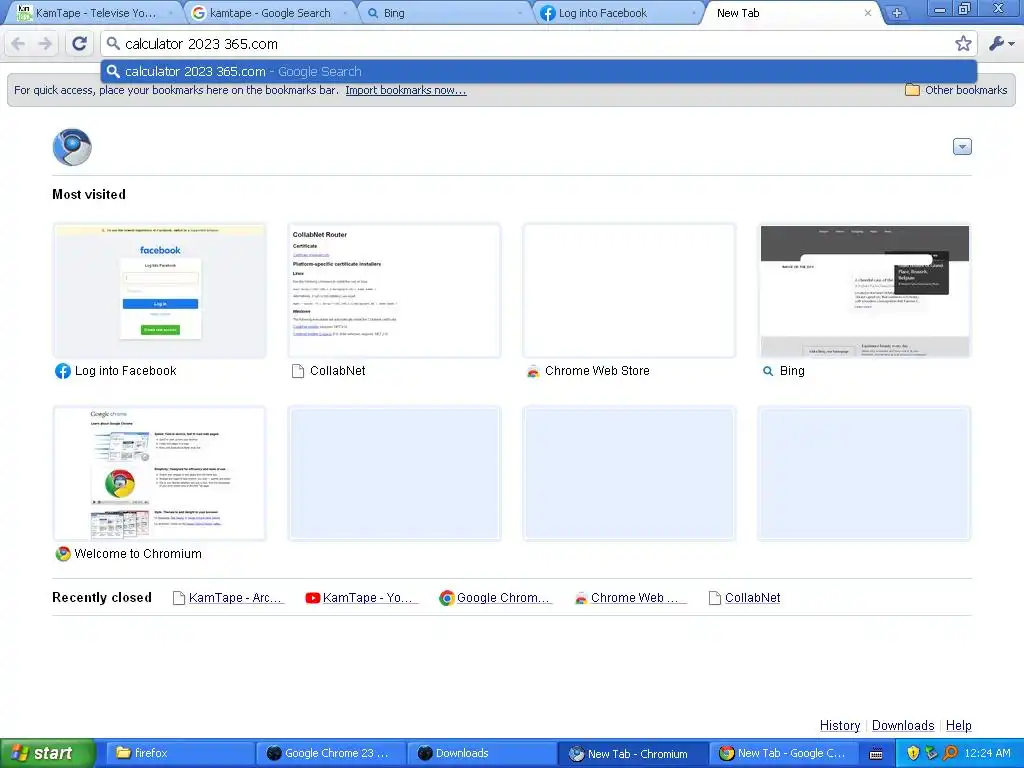
Task: Click the CollabNet most visited title
Action: [x=338, y=371]
